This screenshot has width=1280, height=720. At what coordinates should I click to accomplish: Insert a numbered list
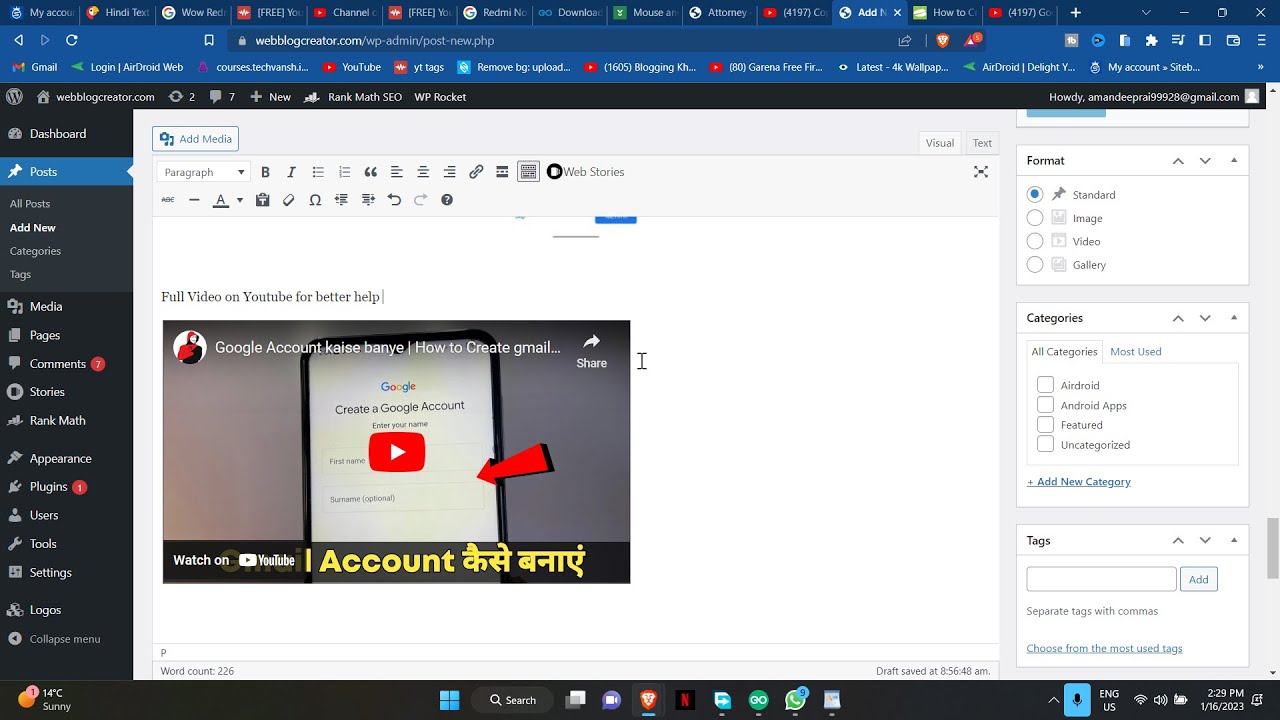(344, 172)
